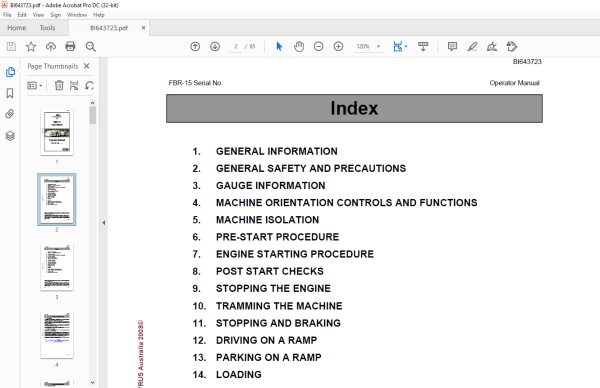Image resolution: width=600 pixels, height=388 pixels.
Task: Zoom in with plus icon
Action: point(338,47)
